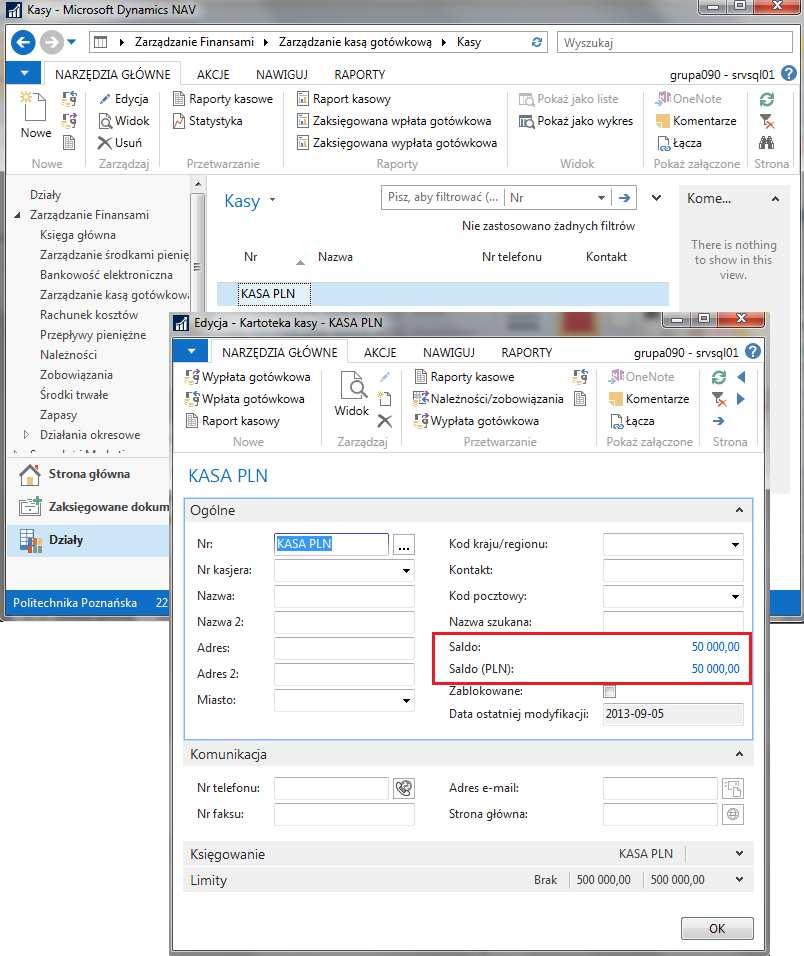Open Komentarze in the Kasy ribbon
This screenshot has height=956, width=804.
(x=696, y=121)
